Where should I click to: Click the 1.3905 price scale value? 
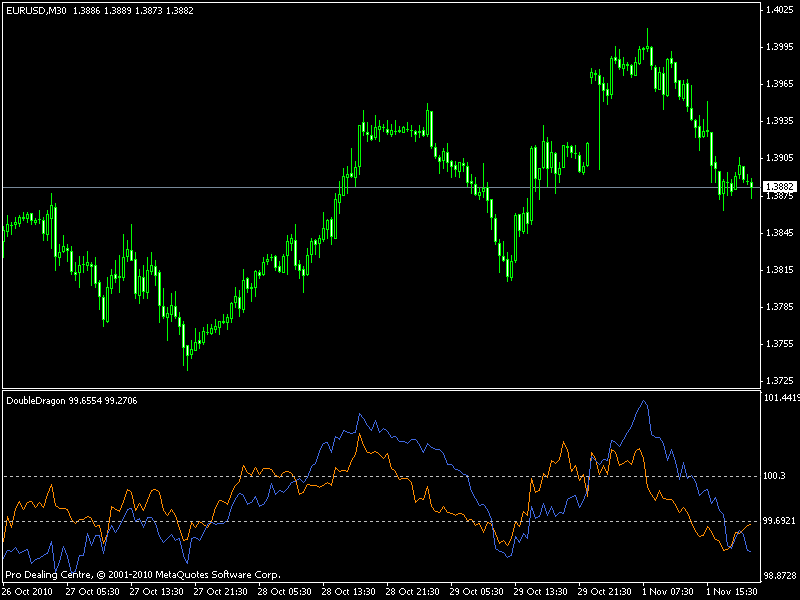point(779,158)
